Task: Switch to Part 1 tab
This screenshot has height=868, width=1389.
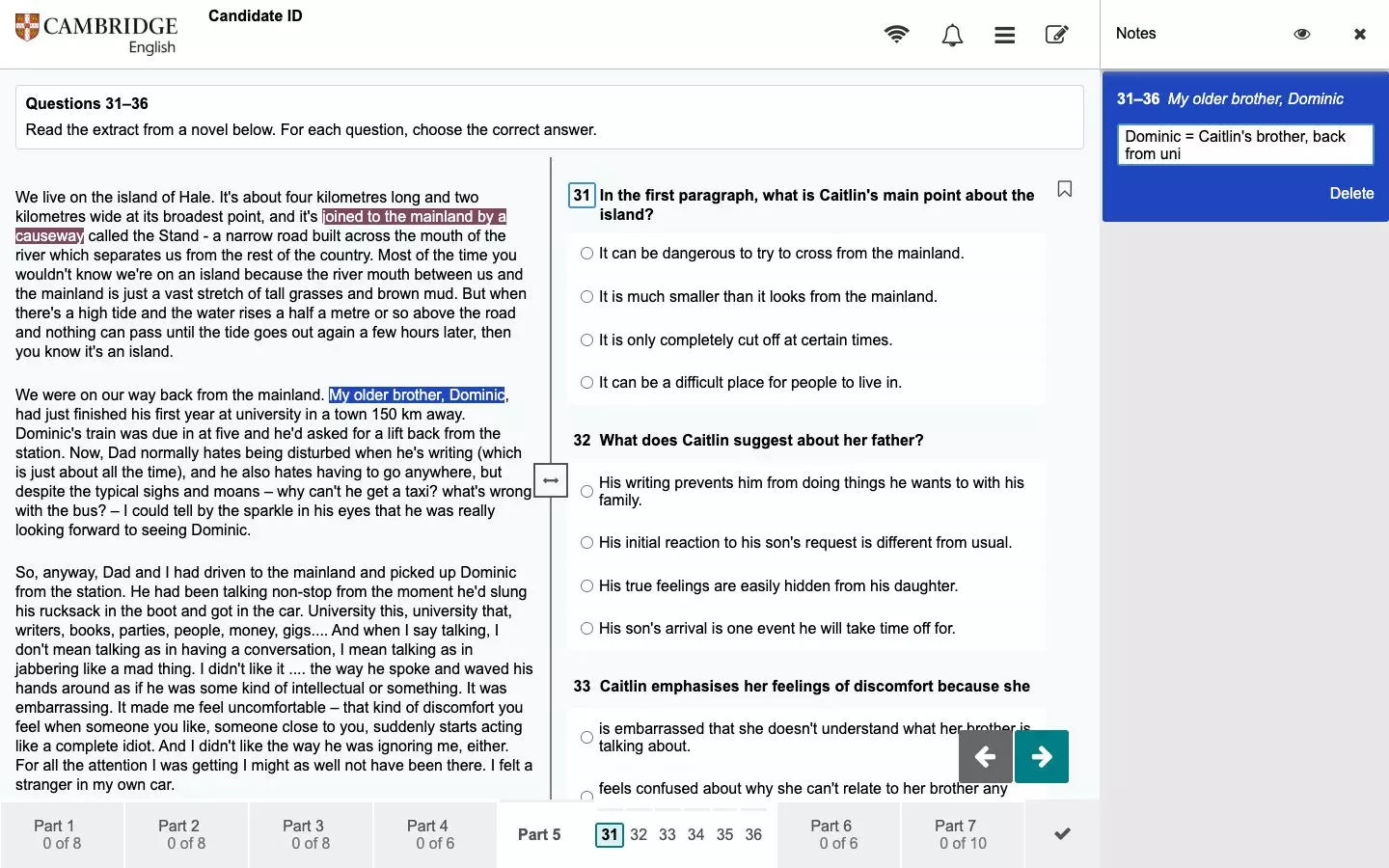Action: [x=62, y=834]
